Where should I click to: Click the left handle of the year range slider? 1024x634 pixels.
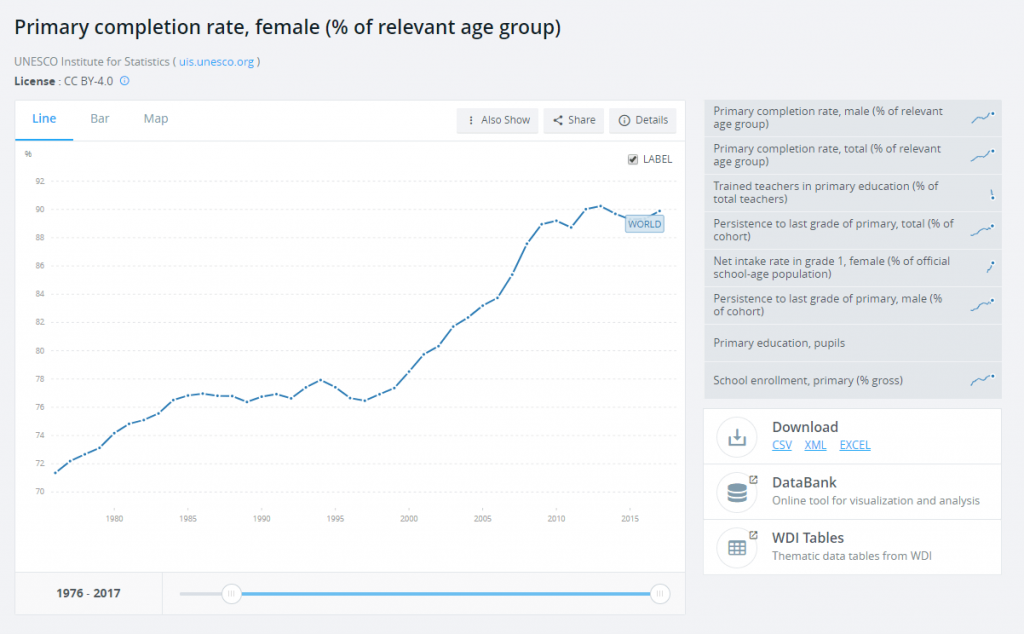click(x=231, y=594)
